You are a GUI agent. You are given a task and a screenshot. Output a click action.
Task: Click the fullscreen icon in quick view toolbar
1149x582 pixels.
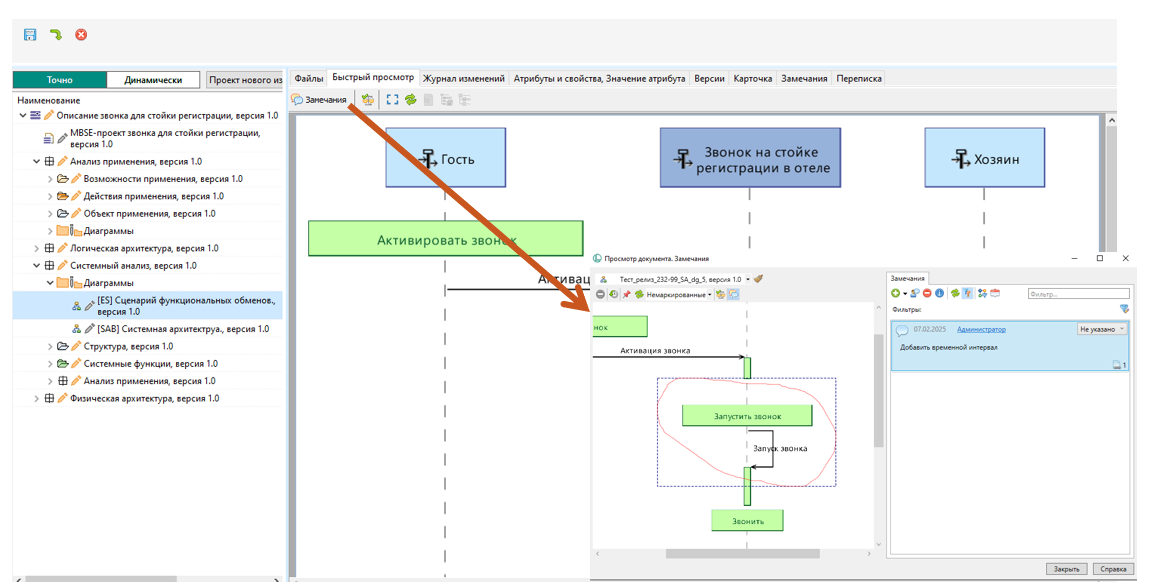[392, 100]
